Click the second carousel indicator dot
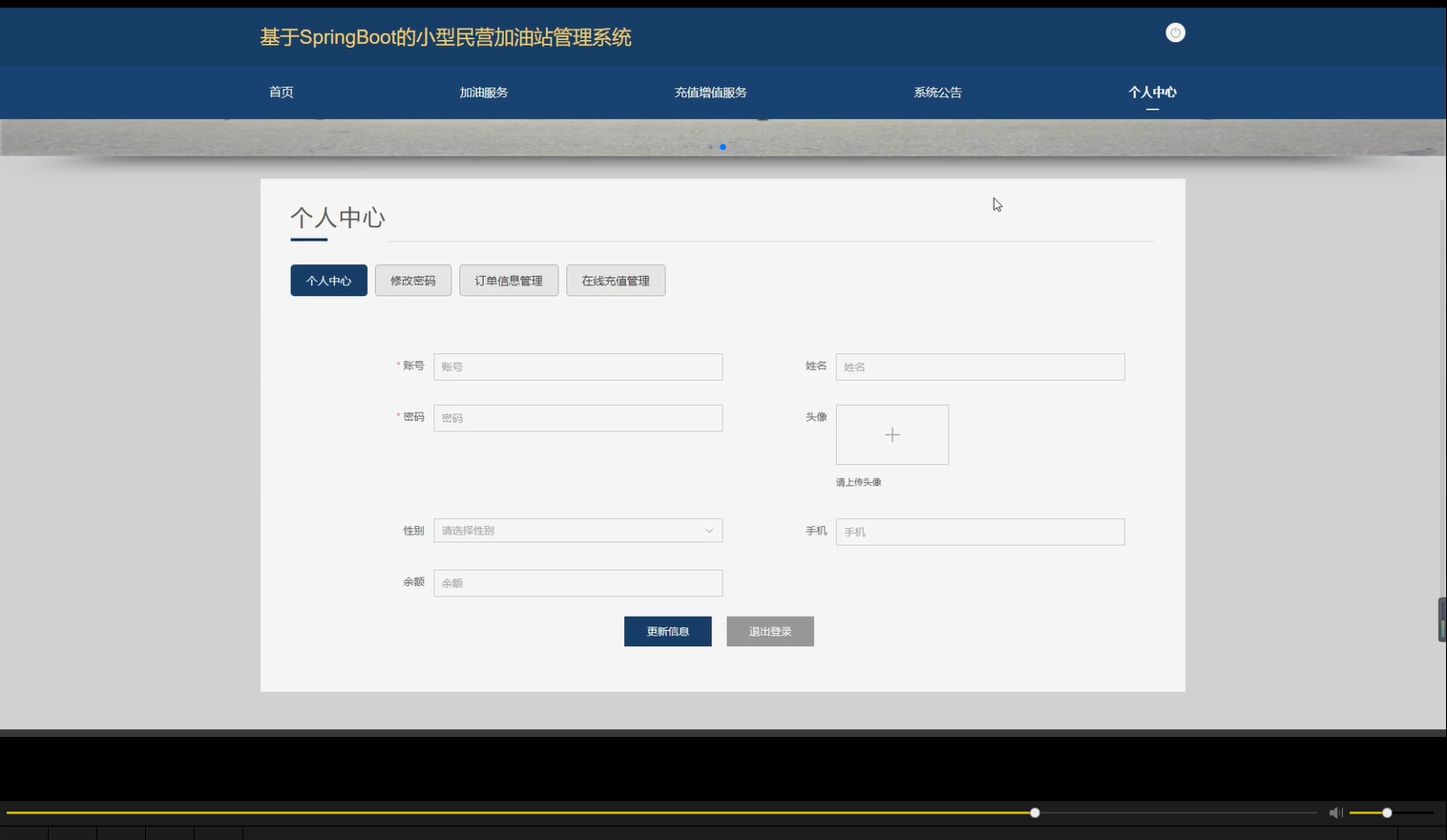The image size is (1447, 840). [x=723, y=147]
